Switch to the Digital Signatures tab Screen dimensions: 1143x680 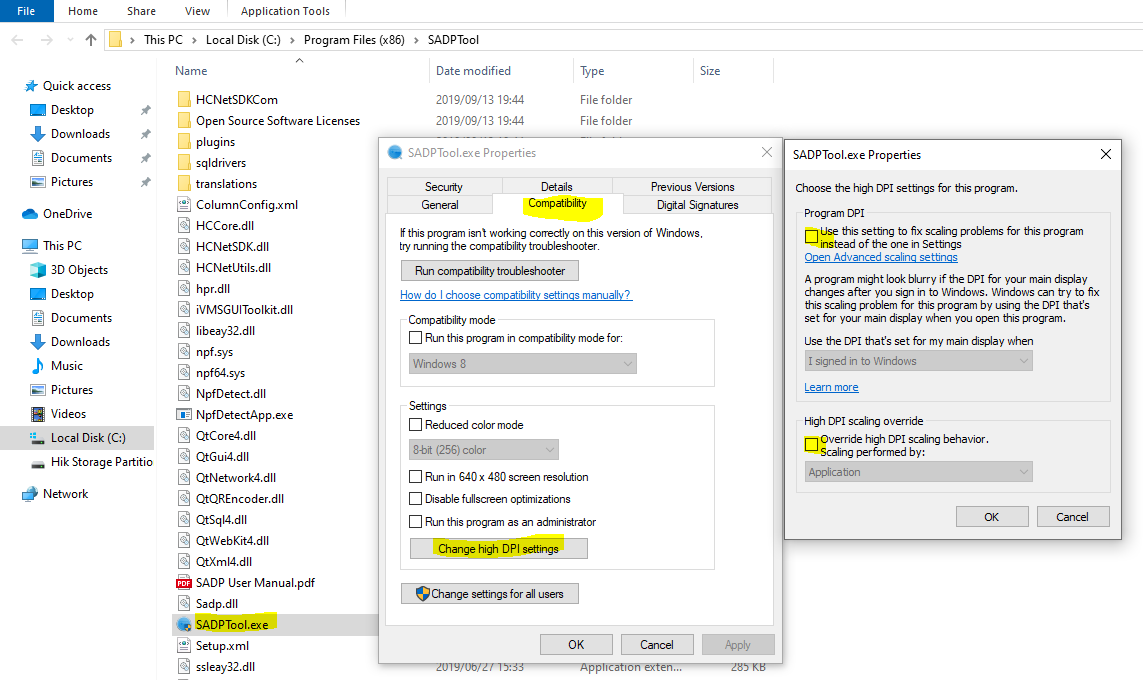click(x=697, y=205)
